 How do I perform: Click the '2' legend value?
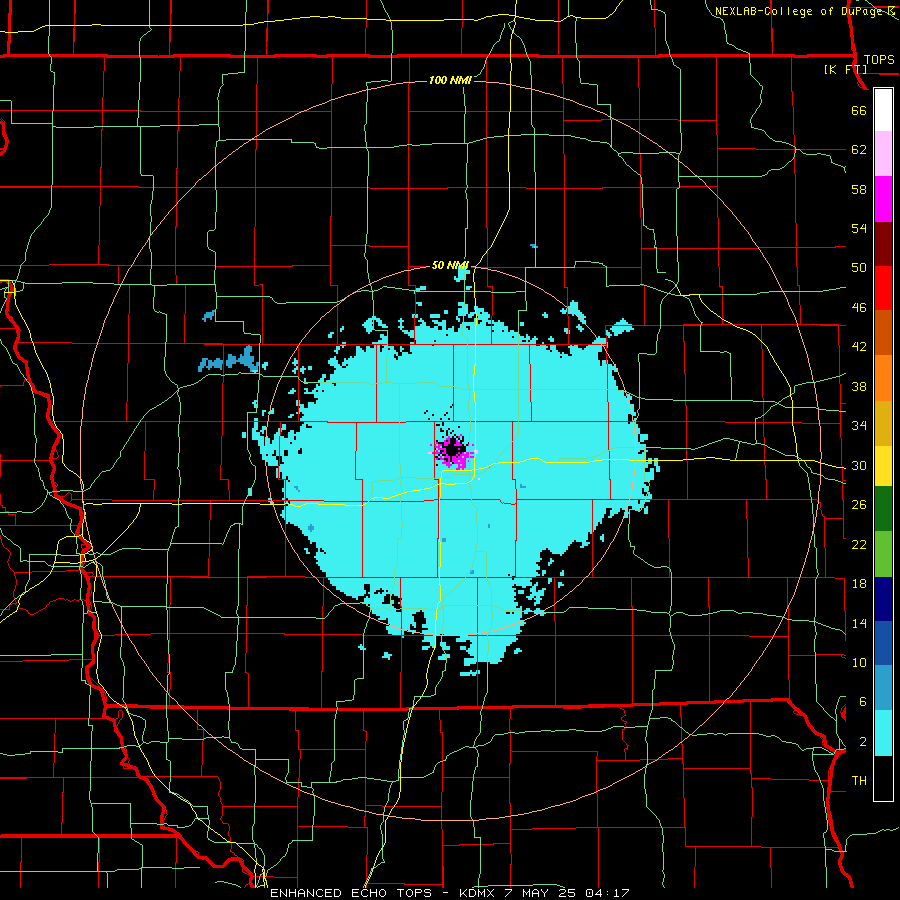pyautogui.click(x=862, y=741)
